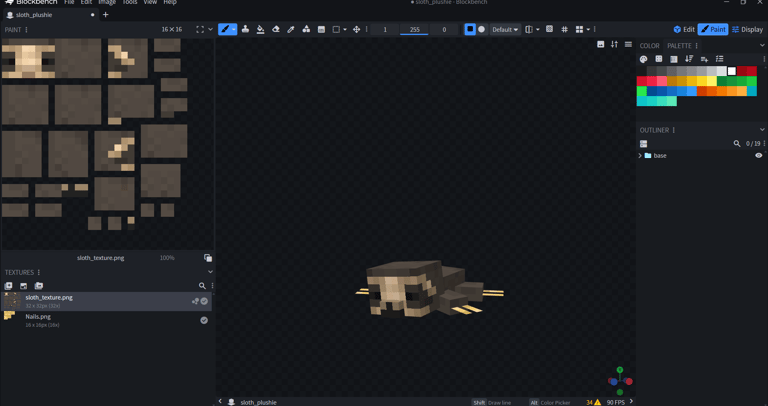The width and height of the screenshot is (768, 406).
Task: Open the viewport hamburger menu icon
Action: 628,44
